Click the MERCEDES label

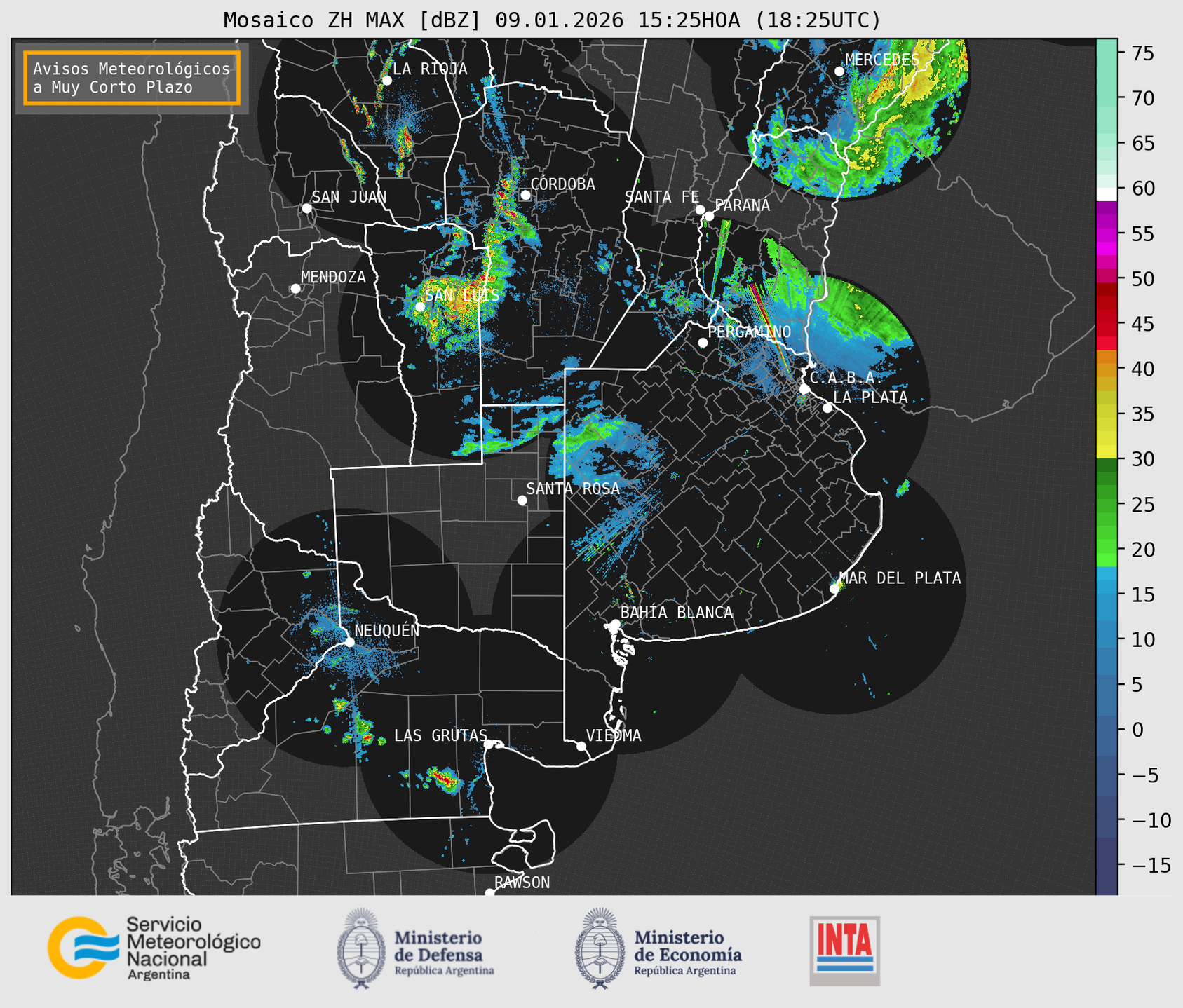[x=882, y=60]
